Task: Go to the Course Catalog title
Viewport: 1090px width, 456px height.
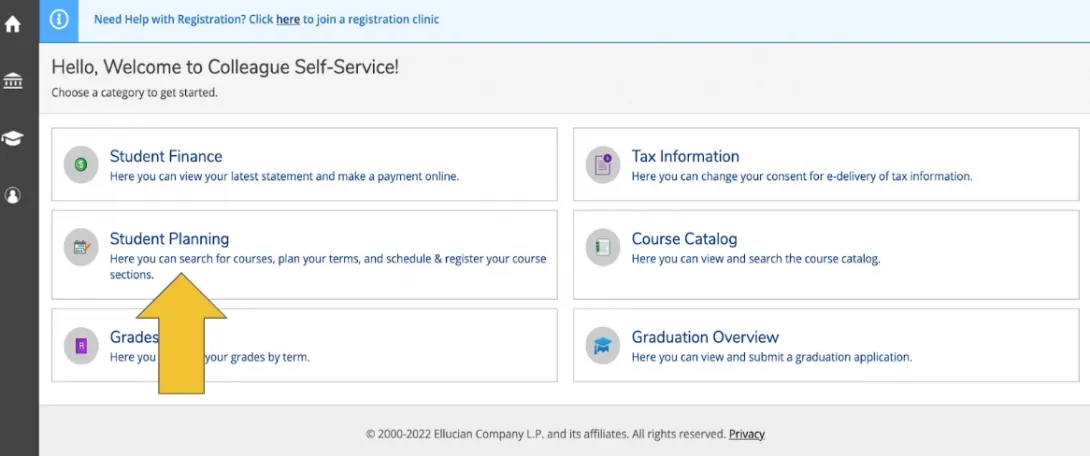Action: (x=684, y=239)
